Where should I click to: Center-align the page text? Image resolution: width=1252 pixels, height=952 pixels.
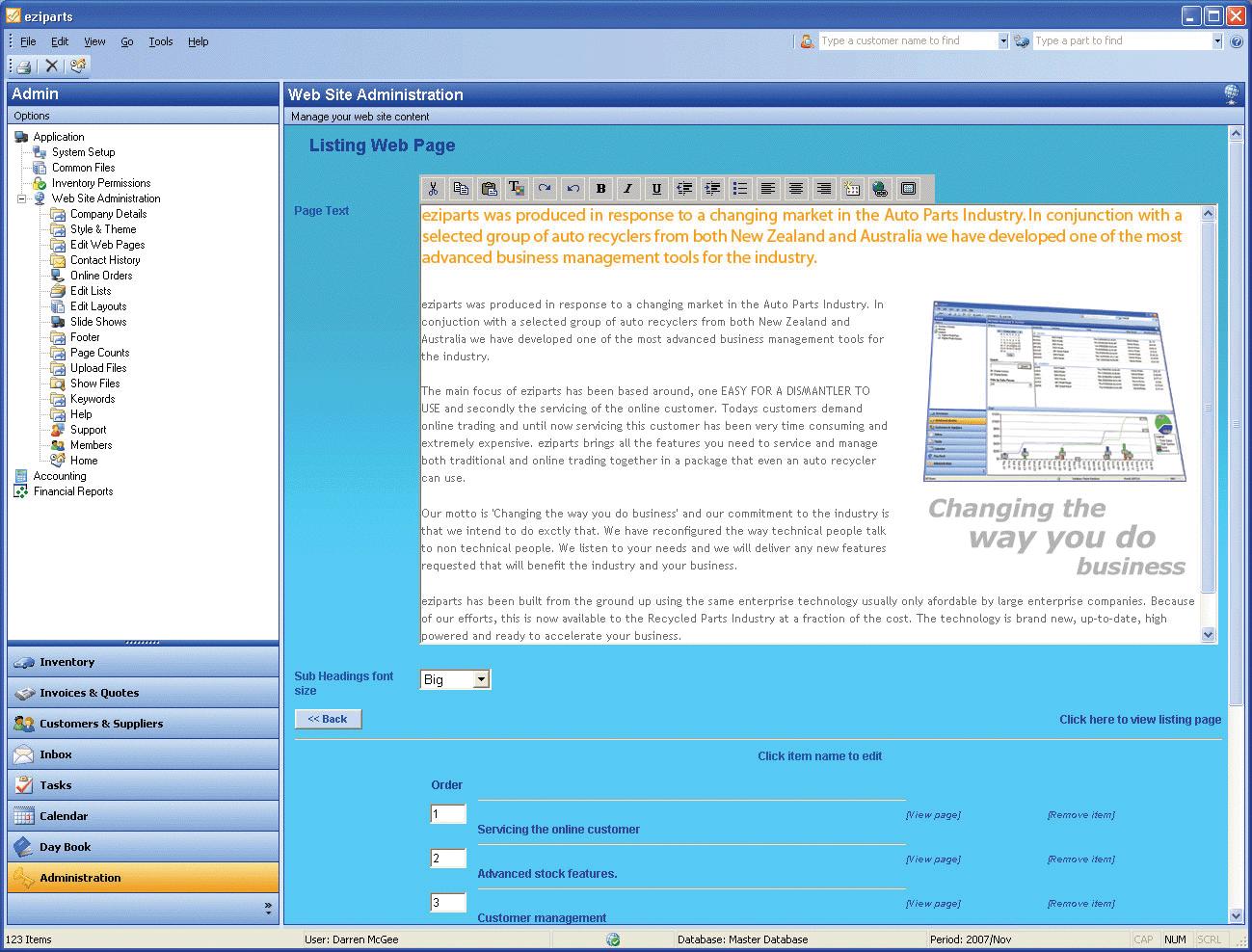click(796, 189)
